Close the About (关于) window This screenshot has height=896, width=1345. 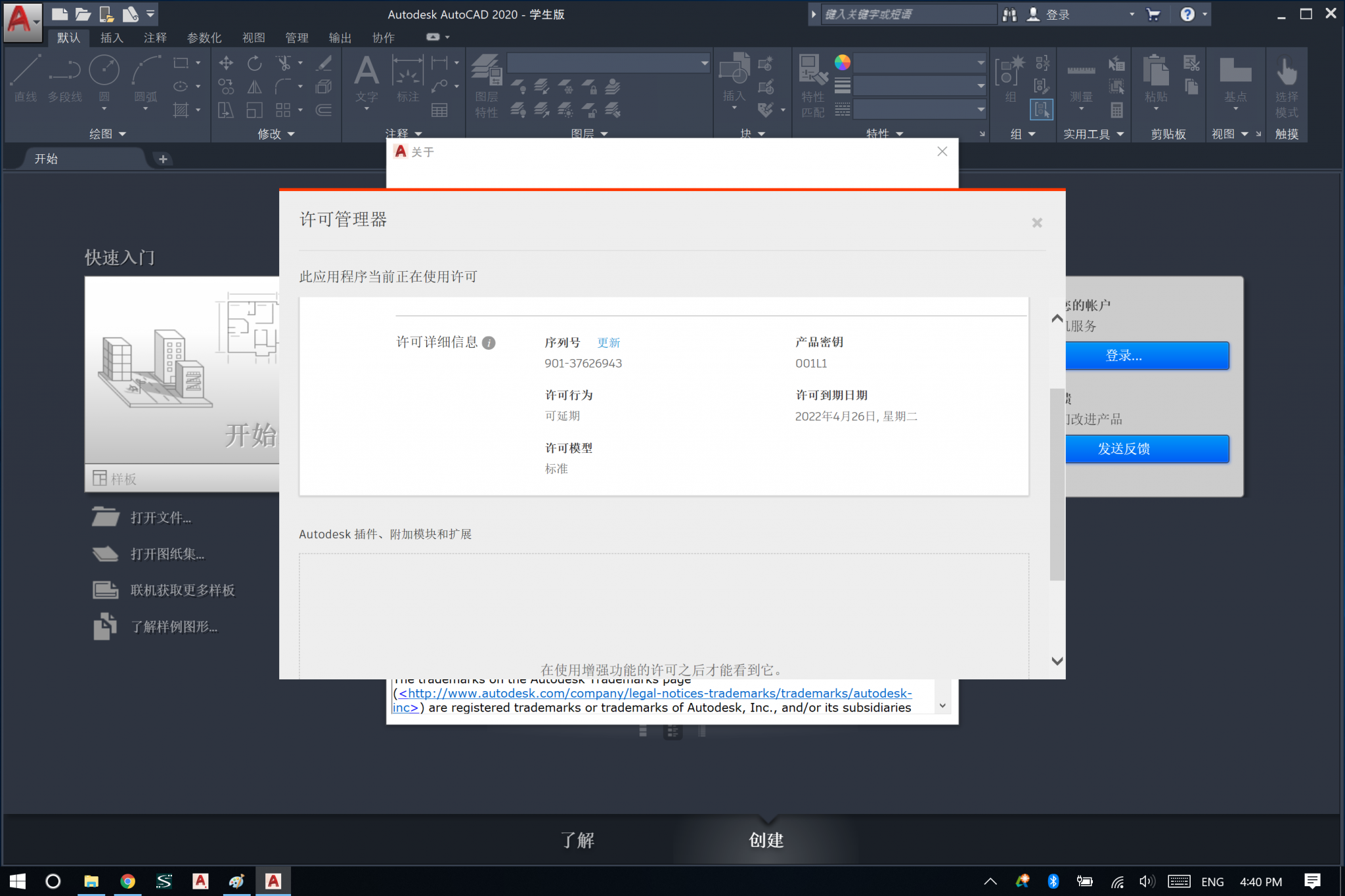tap(942, 152)
